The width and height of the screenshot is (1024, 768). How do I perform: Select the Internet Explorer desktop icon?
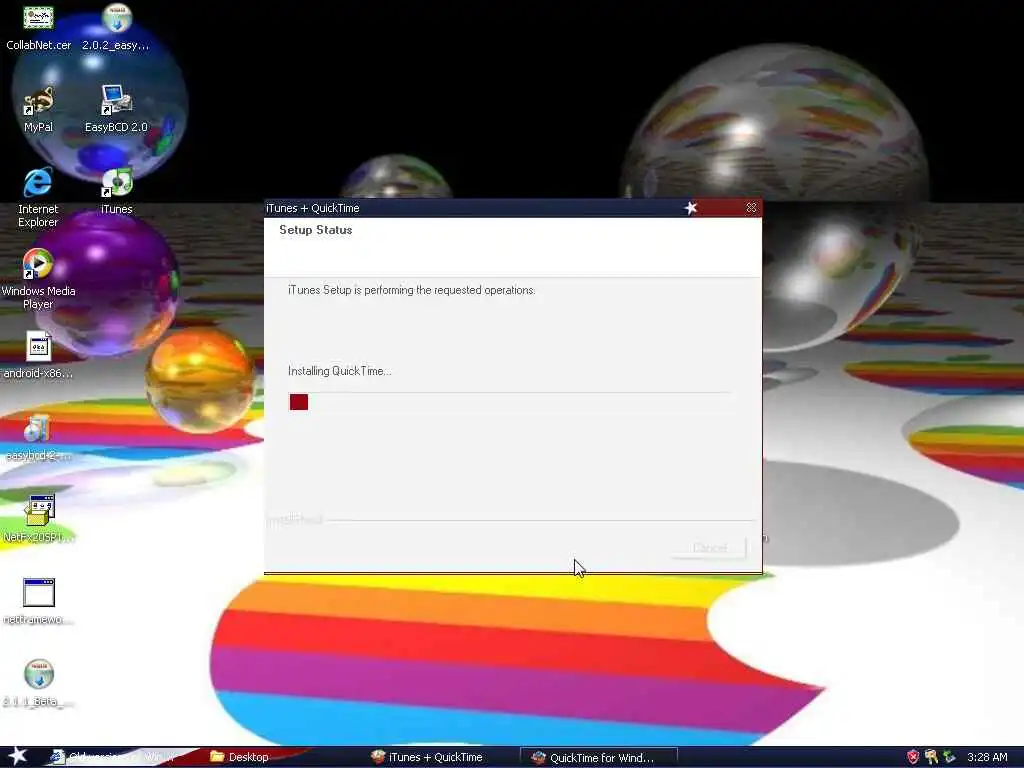pos(38,183)
